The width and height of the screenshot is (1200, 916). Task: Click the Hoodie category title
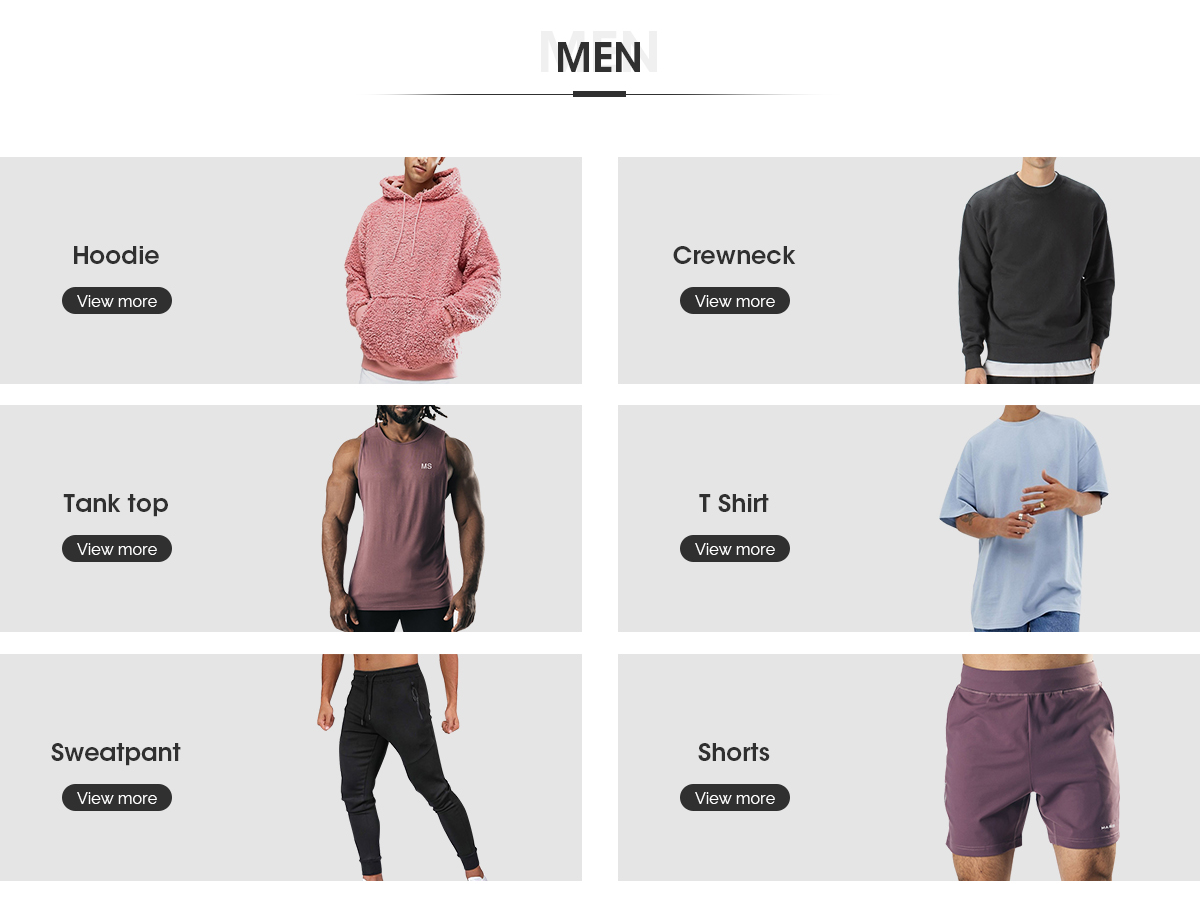click(116, 256)
